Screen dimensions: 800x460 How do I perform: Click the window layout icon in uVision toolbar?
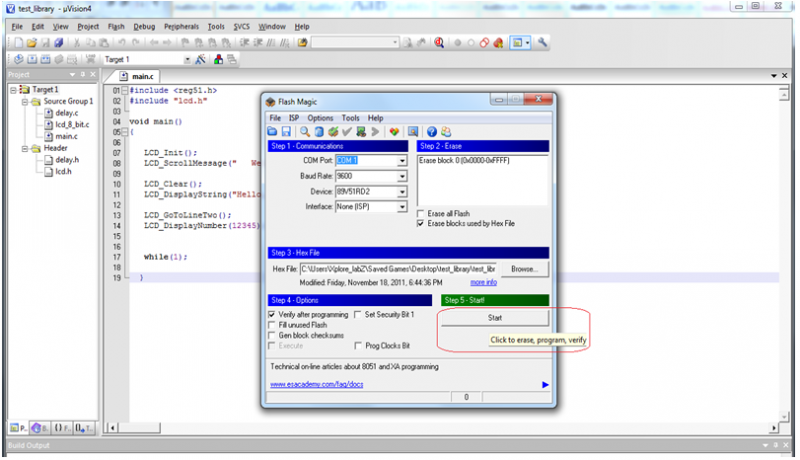click(x=517, y=43)
